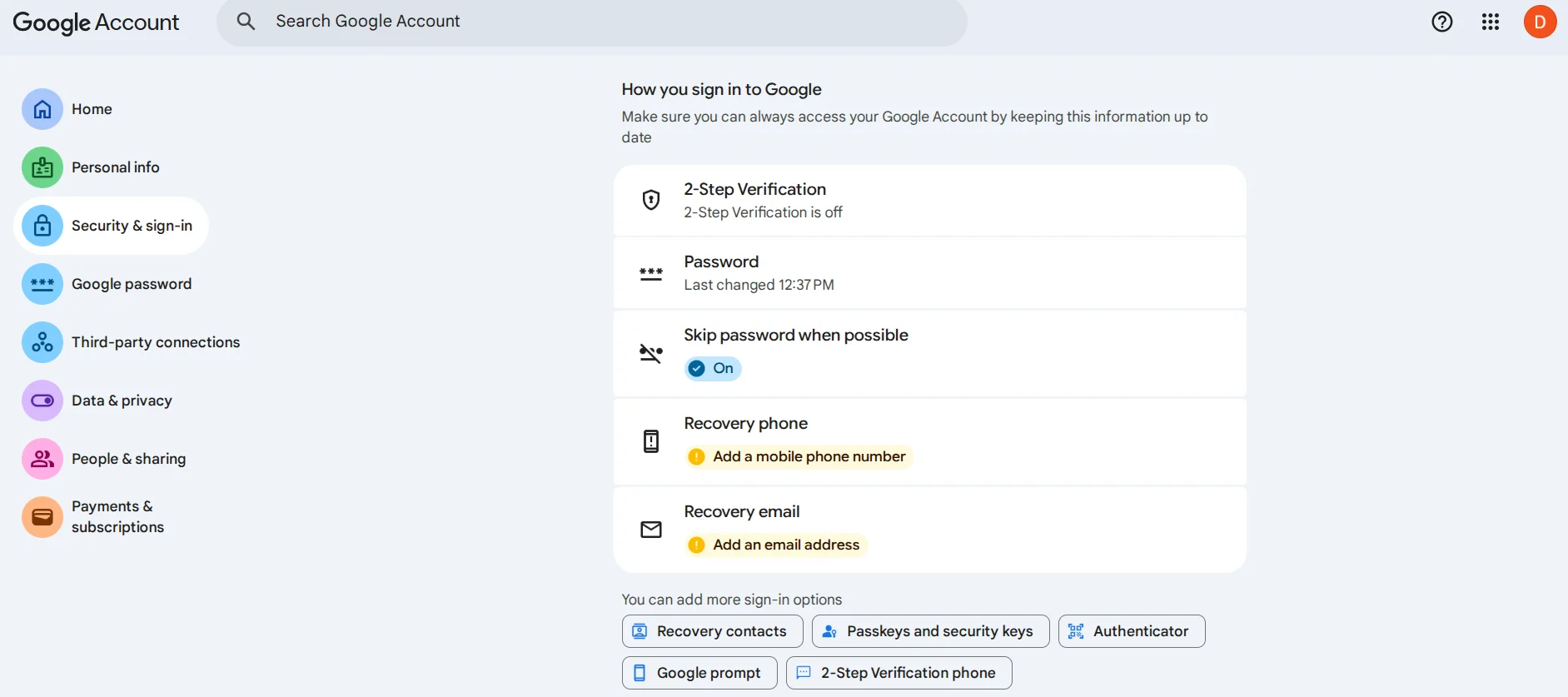Click the Authenticator button
The height and width of the screenshot is (697, 1568).
coord(1132,631)
